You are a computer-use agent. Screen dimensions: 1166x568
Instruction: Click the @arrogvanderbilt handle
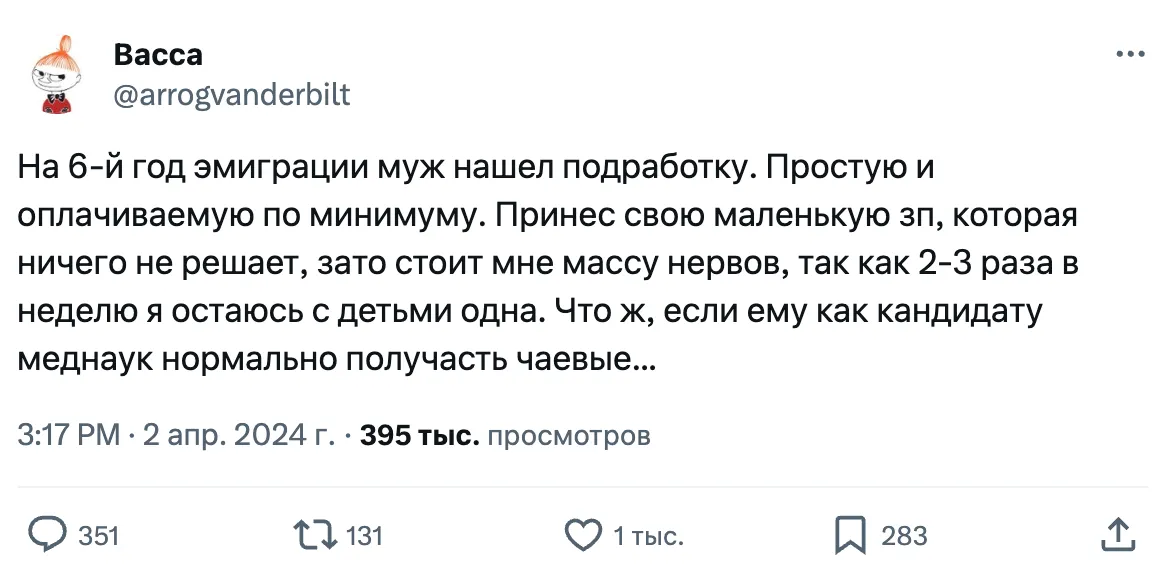[232, 96]
